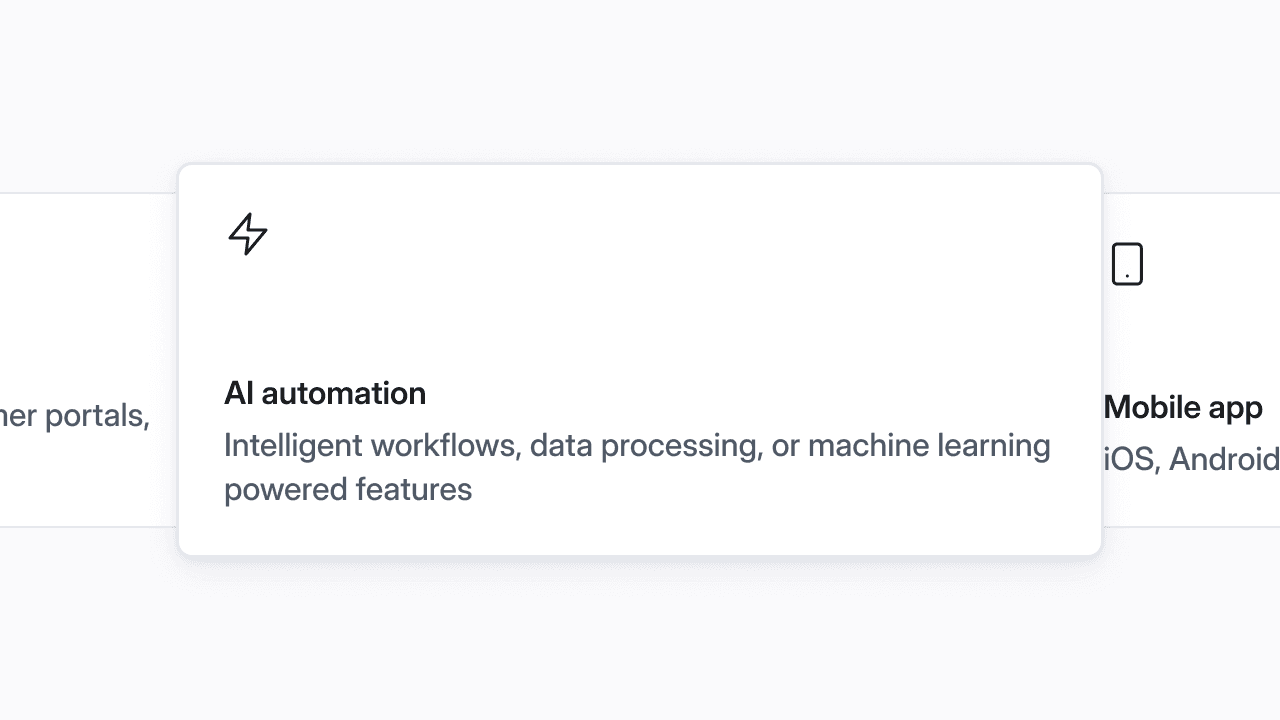Viewport: 1280px width, 720px height.
Task: Click the lightning bolt icon
Action: [248, 234]
